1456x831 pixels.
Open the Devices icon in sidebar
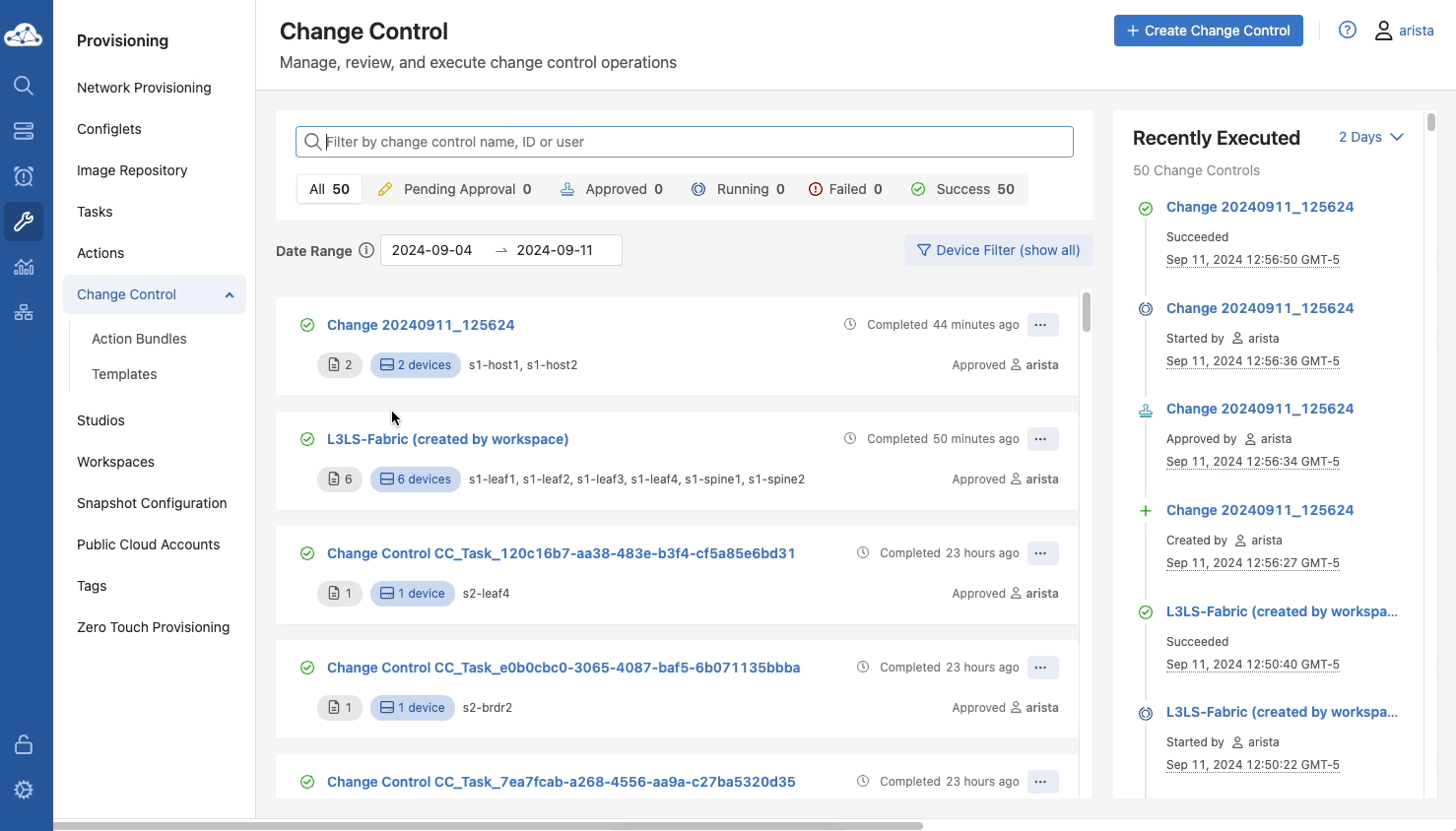[24, 131]
